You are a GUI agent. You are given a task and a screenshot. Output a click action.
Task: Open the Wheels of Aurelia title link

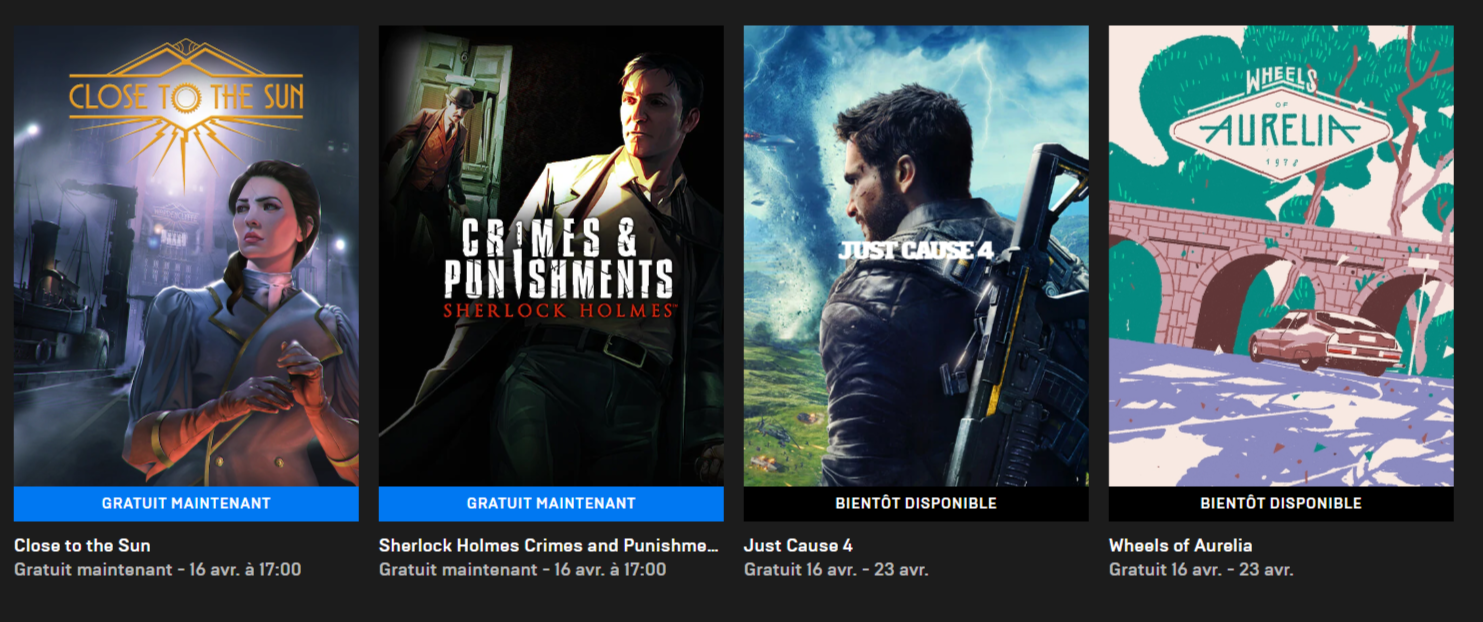point(1180,546)
